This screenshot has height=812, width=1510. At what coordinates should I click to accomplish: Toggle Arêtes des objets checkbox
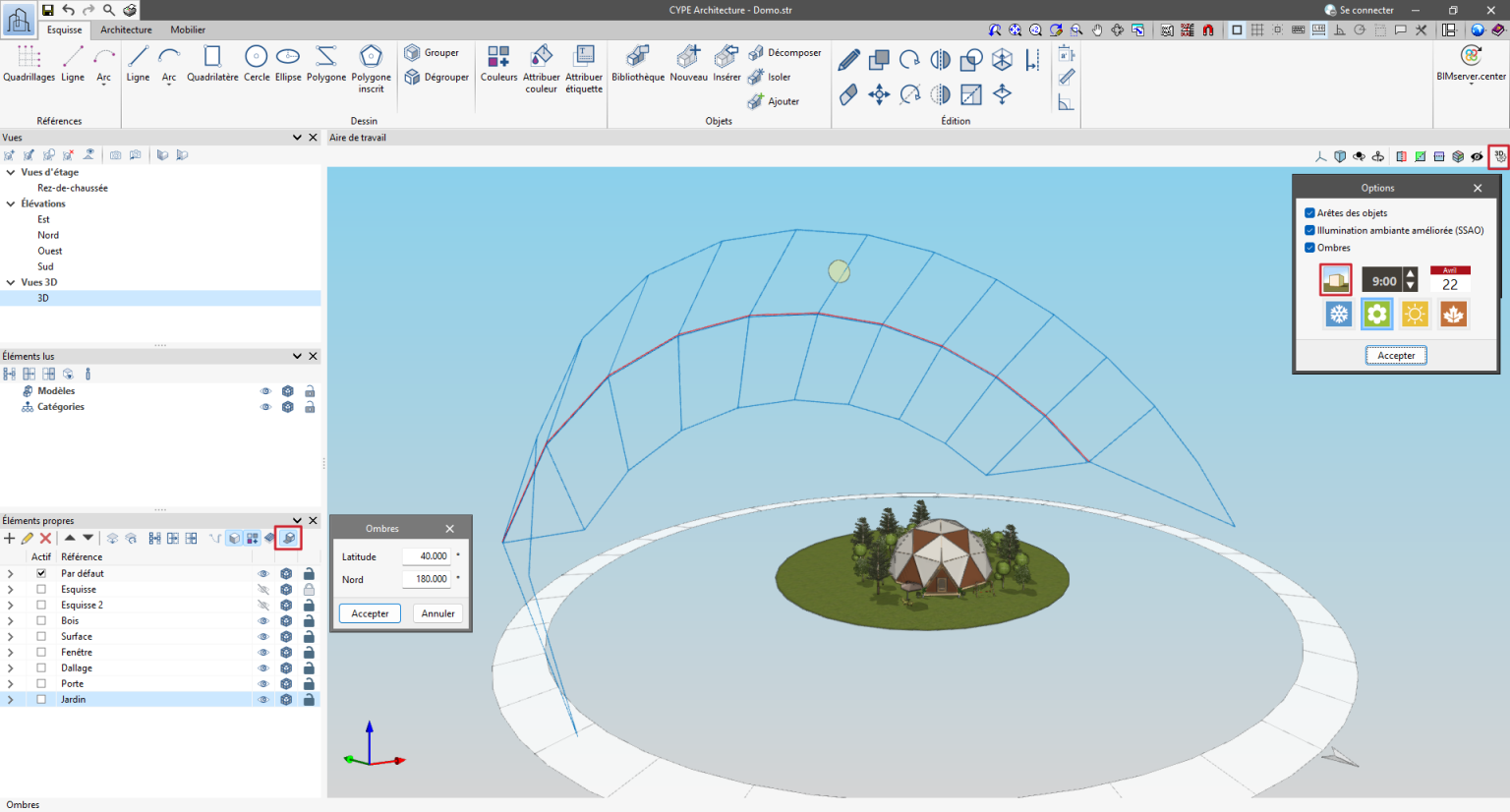click(1310, 212)
